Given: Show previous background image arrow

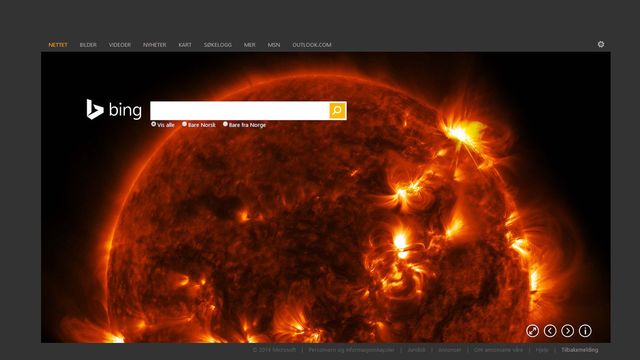Looking at the screenshot, I should coord(550,331).
